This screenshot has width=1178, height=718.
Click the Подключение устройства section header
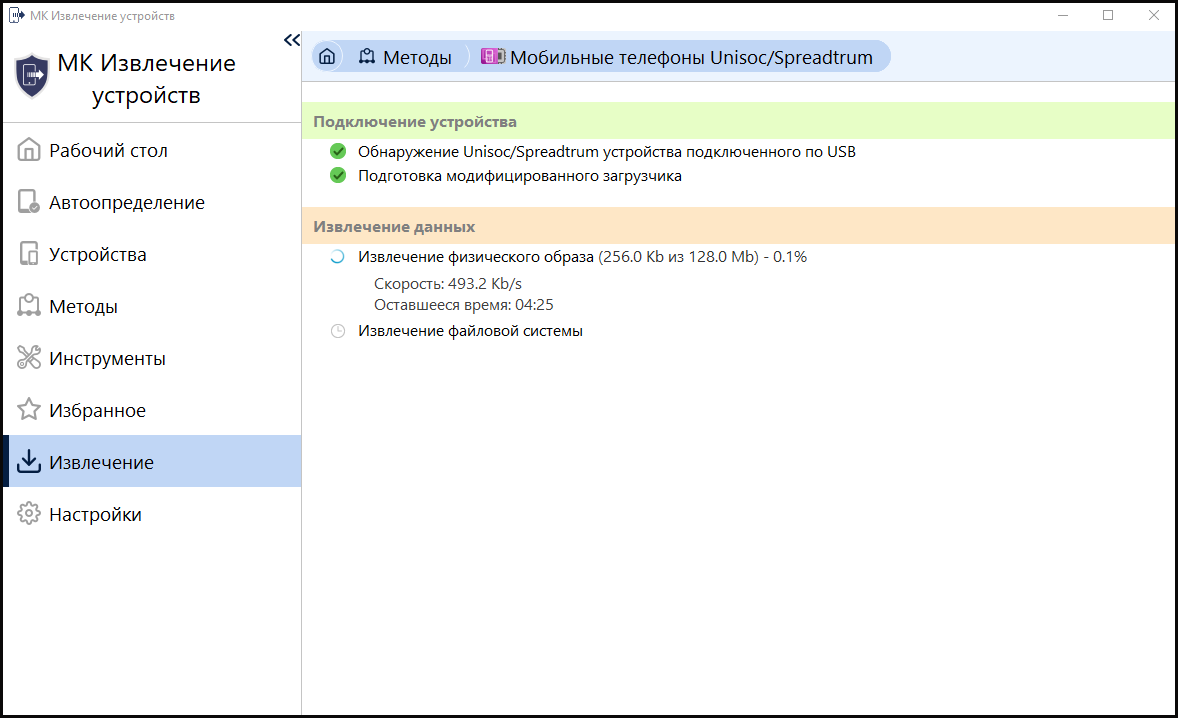pyautogui.click(x=415, y=122)
